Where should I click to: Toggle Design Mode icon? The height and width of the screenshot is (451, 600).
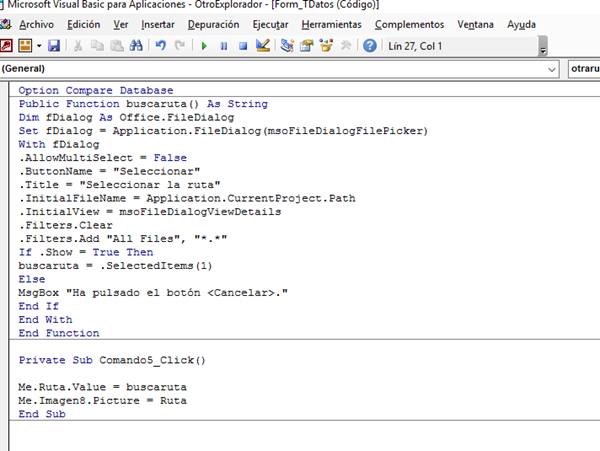[262, 46]
